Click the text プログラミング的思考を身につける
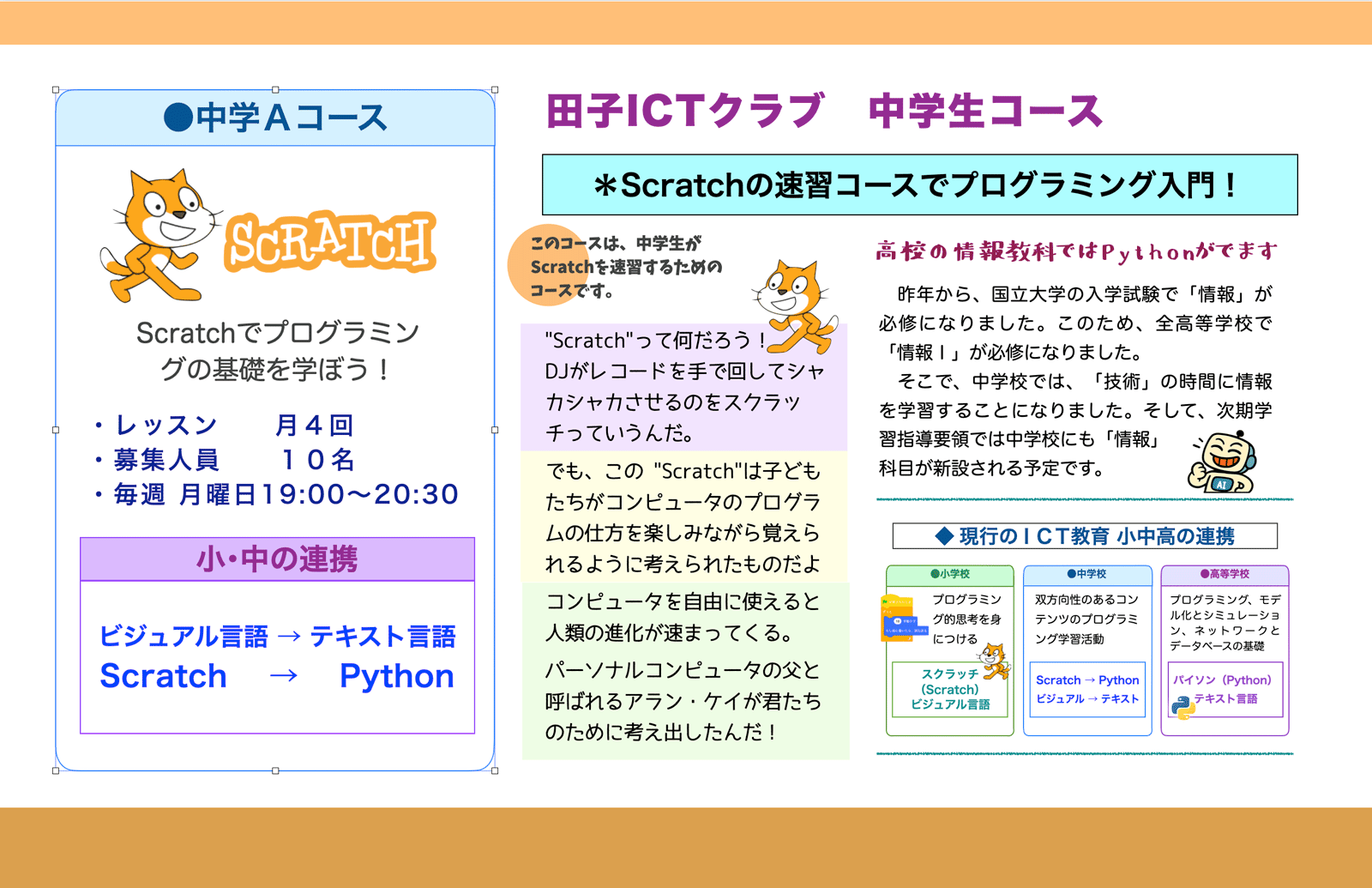The height and width of the screenshot is (888, 1372). [966, 619]
